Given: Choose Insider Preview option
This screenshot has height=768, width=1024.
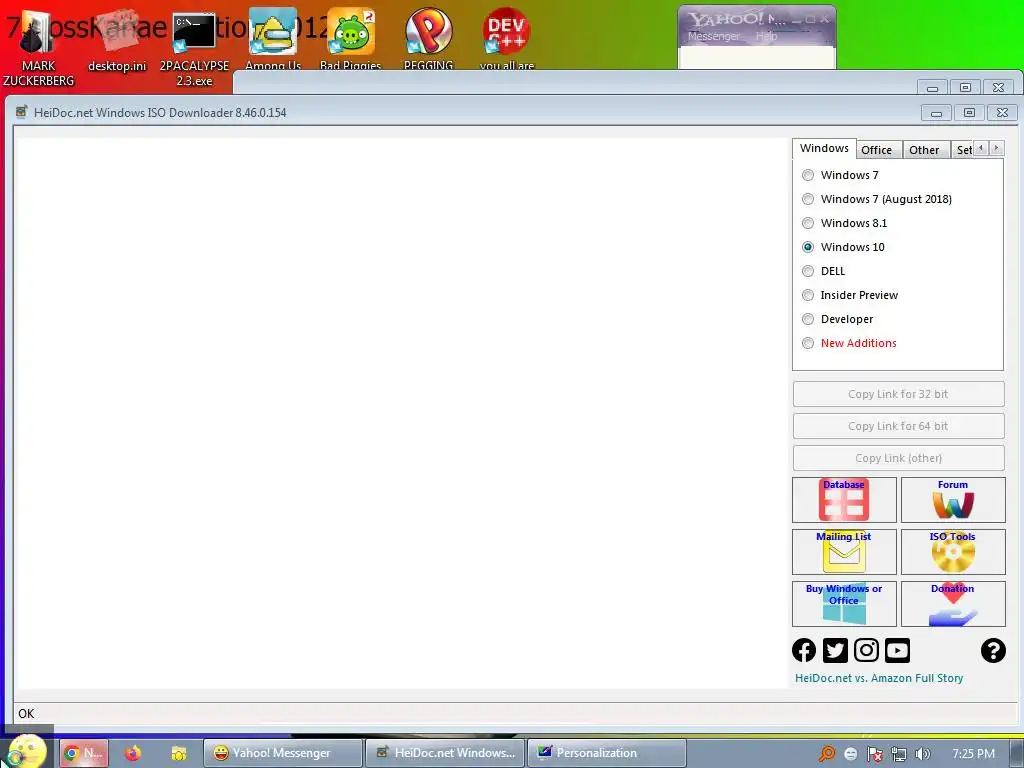Looking at the screenshot, I should [808, 295].
